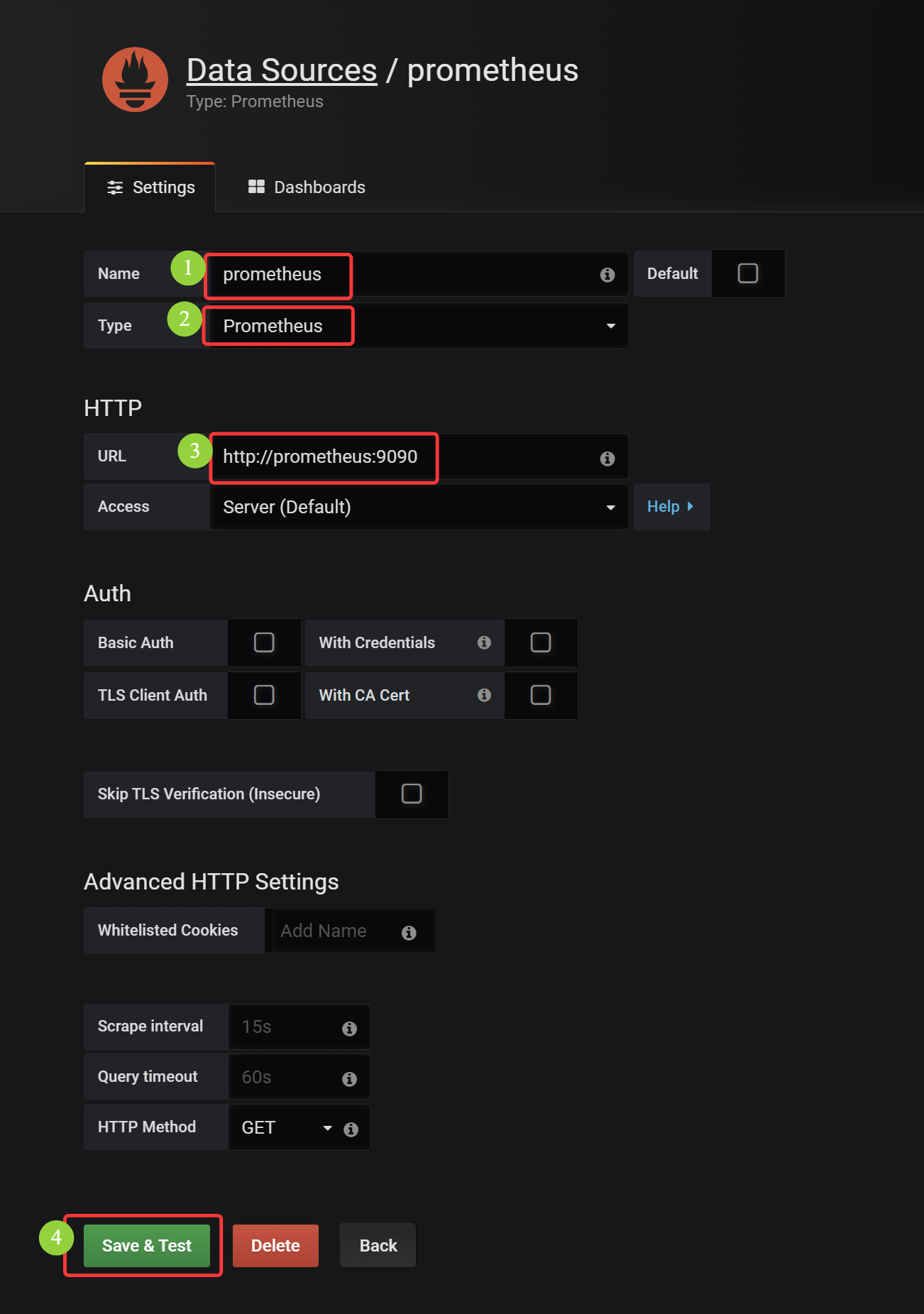The height and width of the screenshot is (1314, 924).
Task: Open the Type dropdown showing Prometheus
Action: (419, 326)
